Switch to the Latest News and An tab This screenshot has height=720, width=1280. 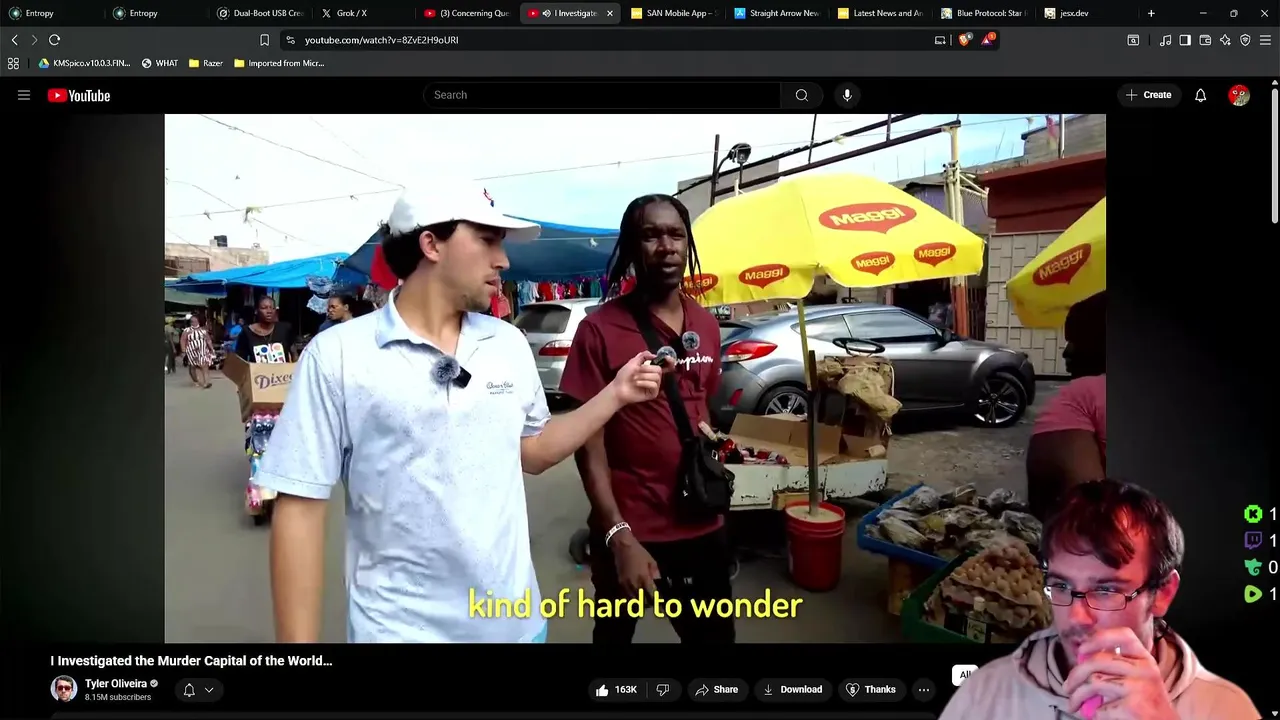tap(881, 13)
